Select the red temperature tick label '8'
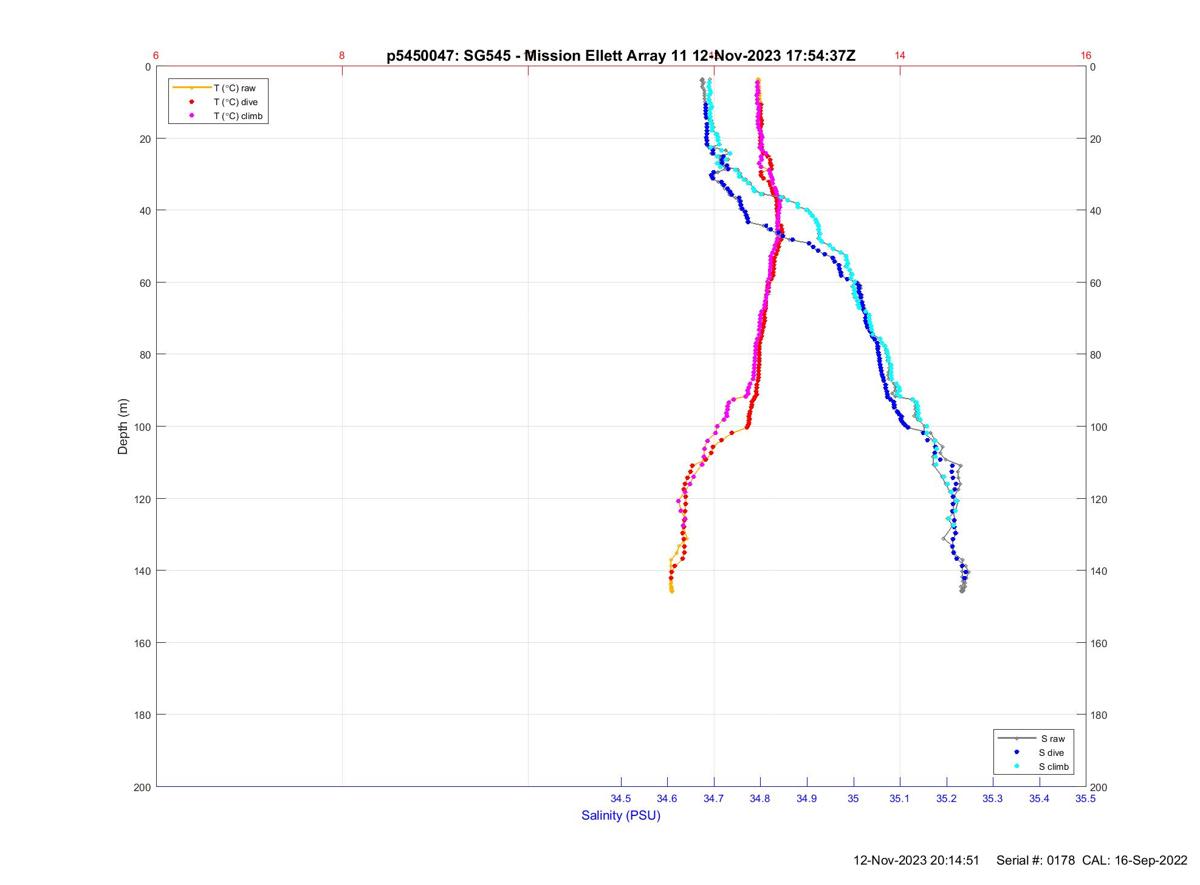Image resolution: width=1200 pixels, height=885 pixels. [x=342, y=56]
